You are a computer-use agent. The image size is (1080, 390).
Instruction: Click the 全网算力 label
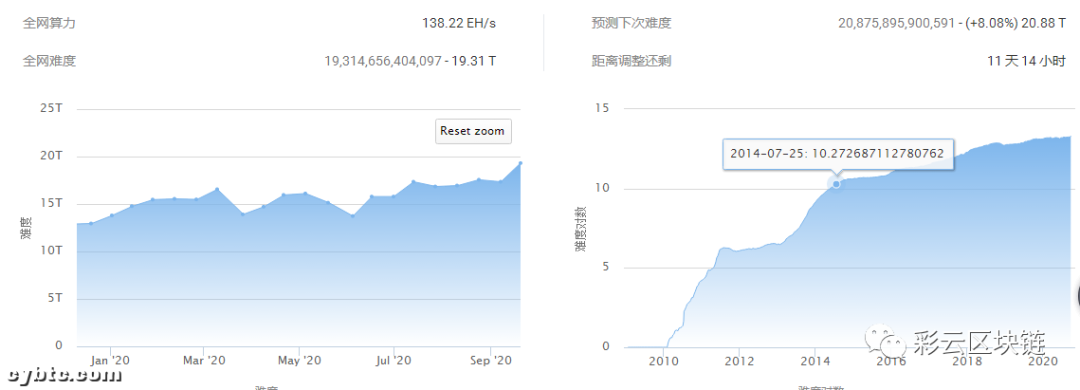click(x=49, y=23)
